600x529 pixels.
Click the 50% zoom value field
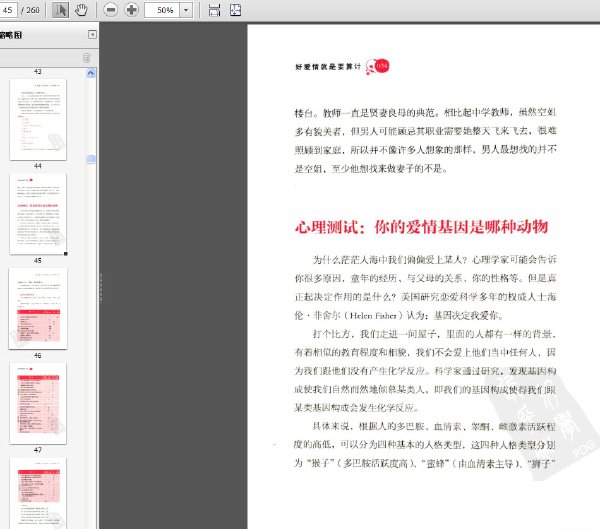[x=163, y=10]
